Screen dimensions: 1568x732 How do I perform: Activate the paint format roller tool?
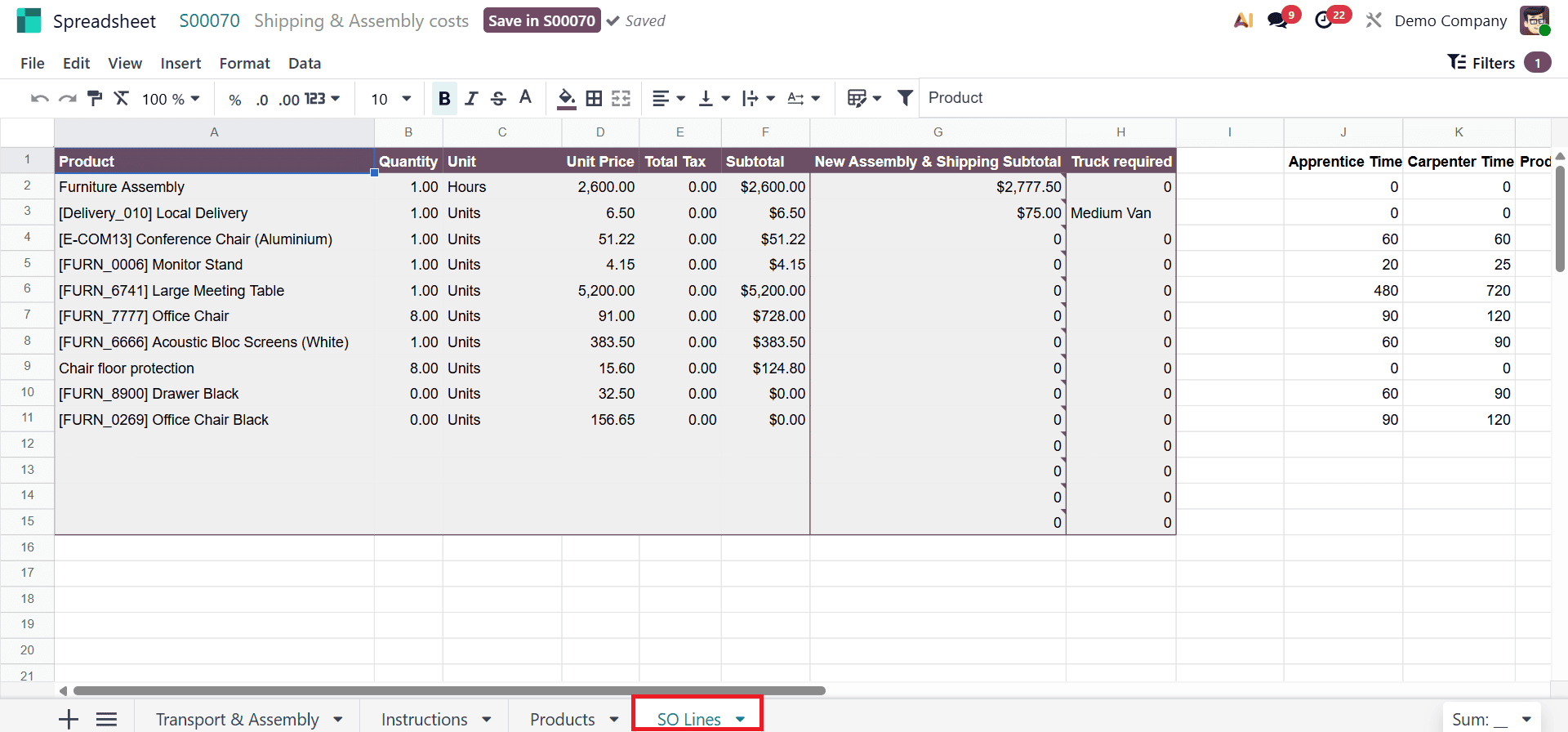(x=95, y=99)
